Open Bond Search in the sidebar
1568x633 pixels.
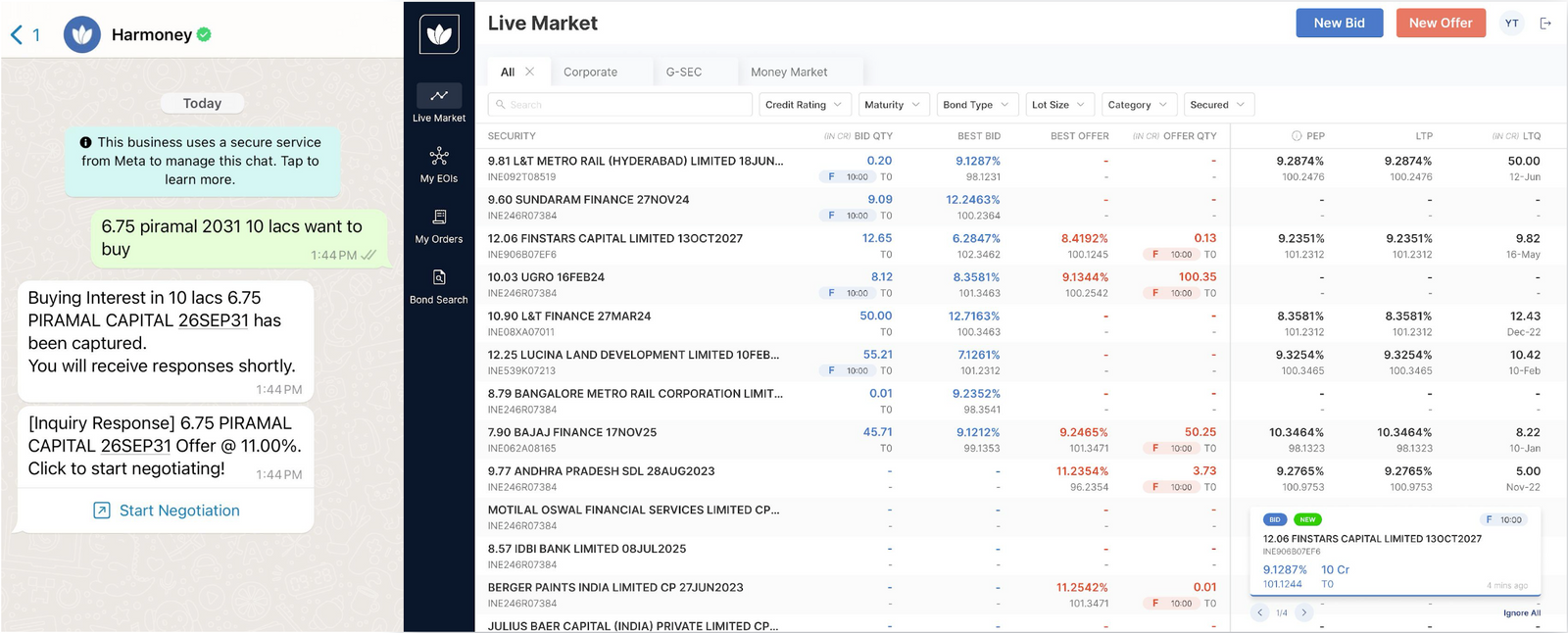[439, 286]
